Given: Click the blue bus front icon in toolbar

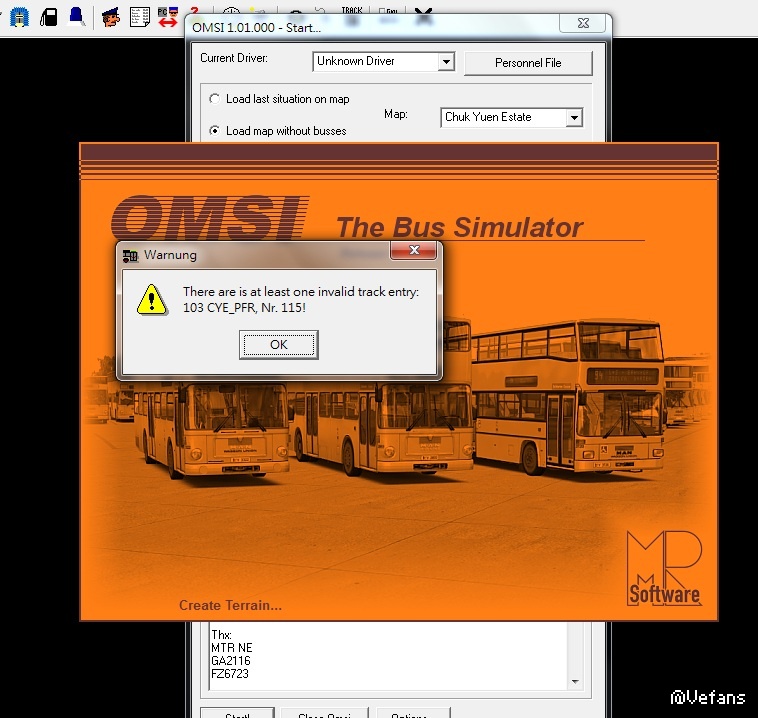Looking at the screenshot, I should point(20,17).
